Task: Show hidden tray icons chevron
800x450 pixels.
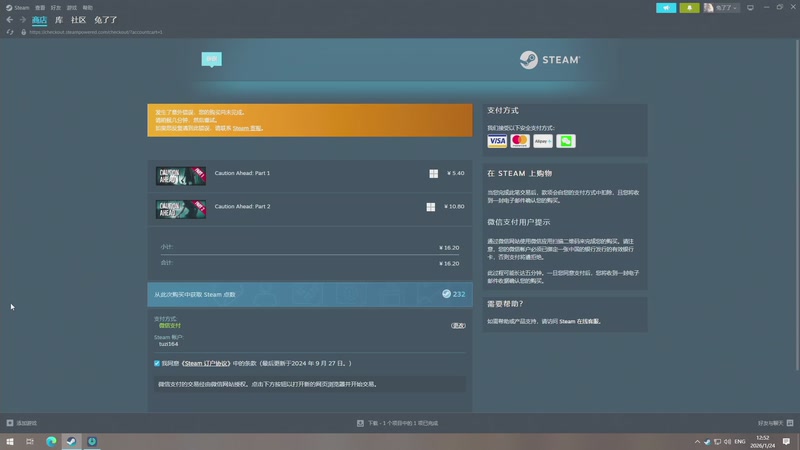Action: point(697,442)
